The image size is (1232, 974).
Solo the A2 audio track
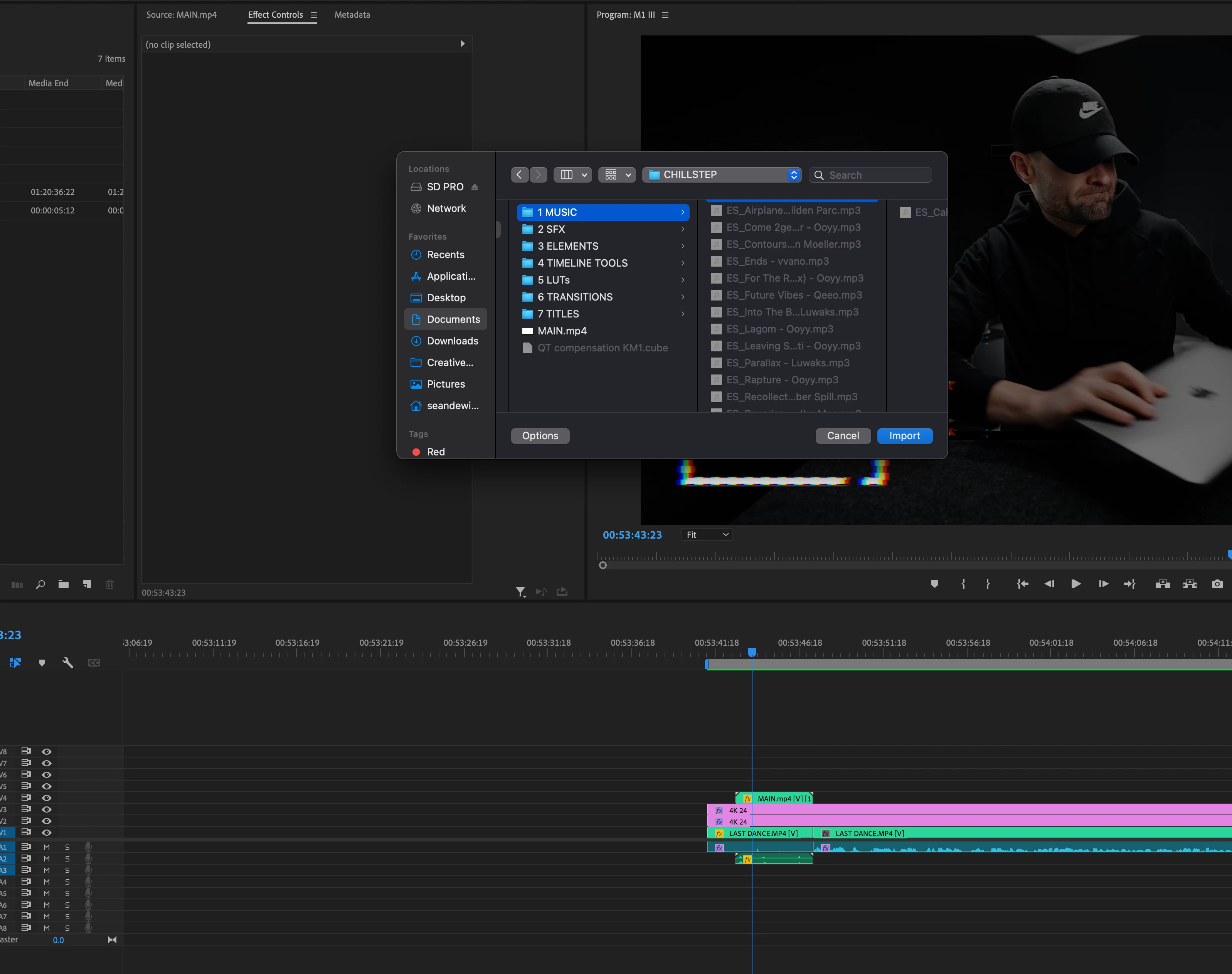click(67, 859)
